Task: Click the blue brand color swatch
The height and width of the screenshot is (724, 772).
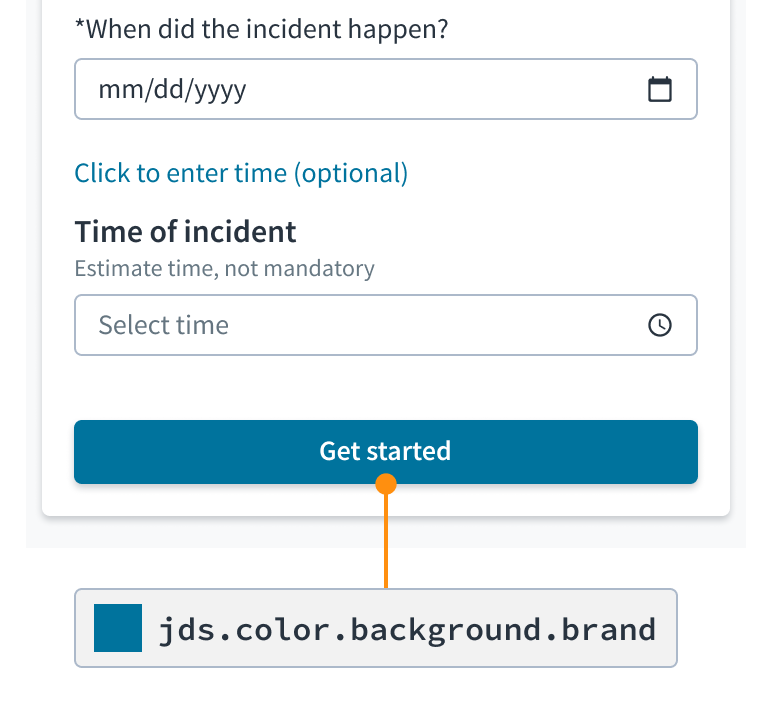Action: coord(118,628)
